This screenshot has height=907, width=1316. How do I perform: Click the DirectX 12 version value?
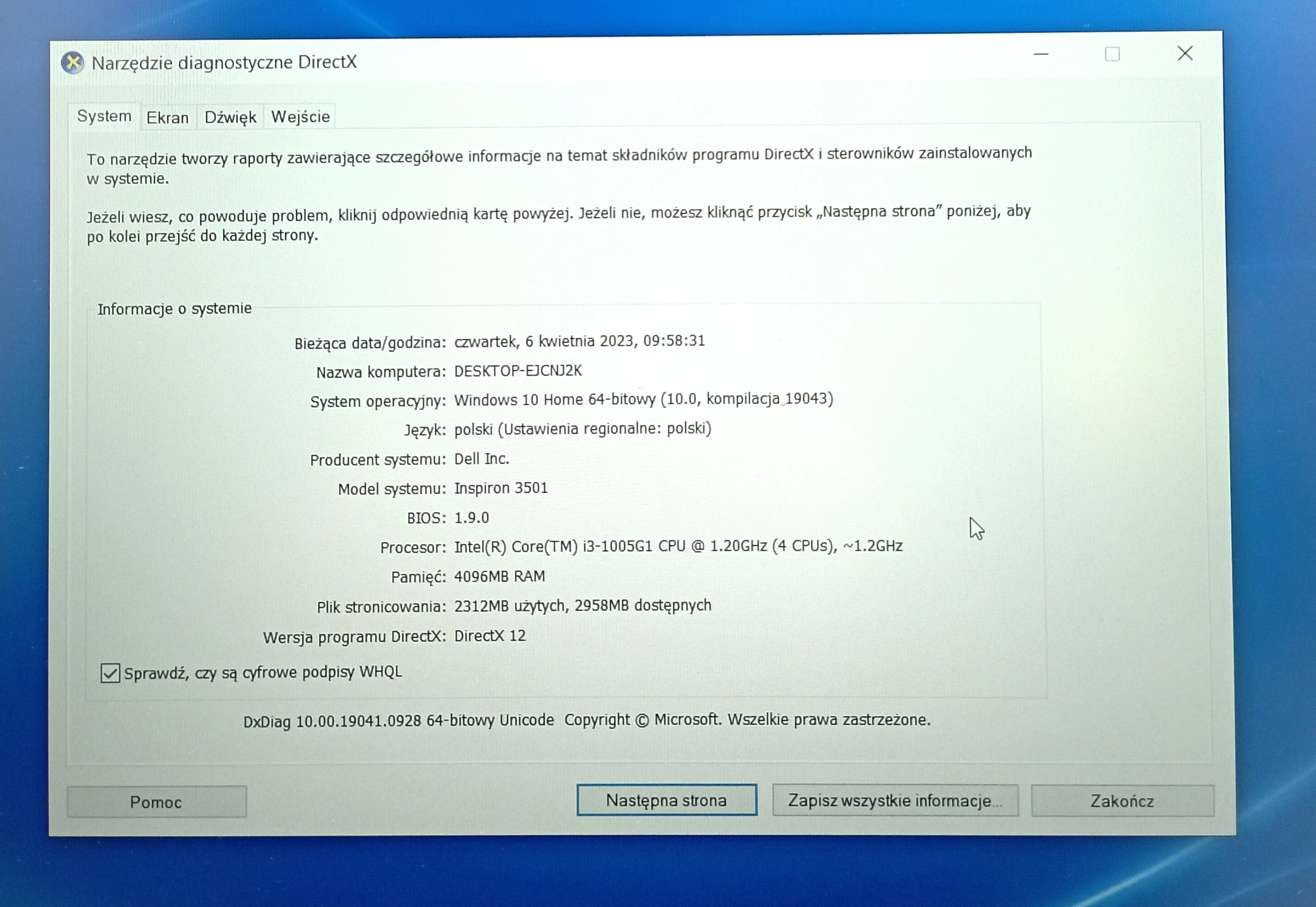coord(490,635)
